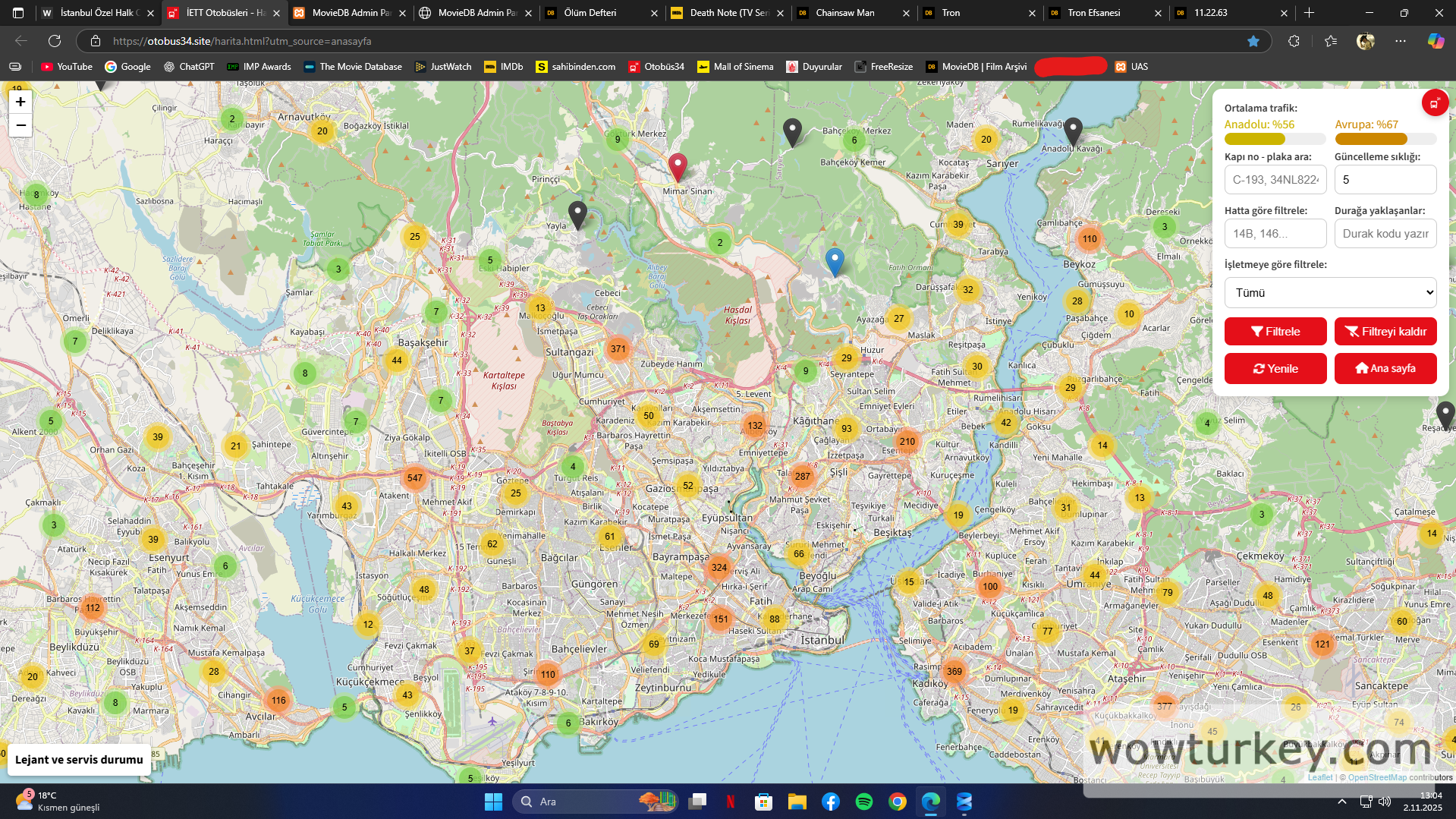Expand the İşletmeye göre filtrele dropdown
The height and width of the screenshot is (819, 1456).
click(x=1330, y=293)
